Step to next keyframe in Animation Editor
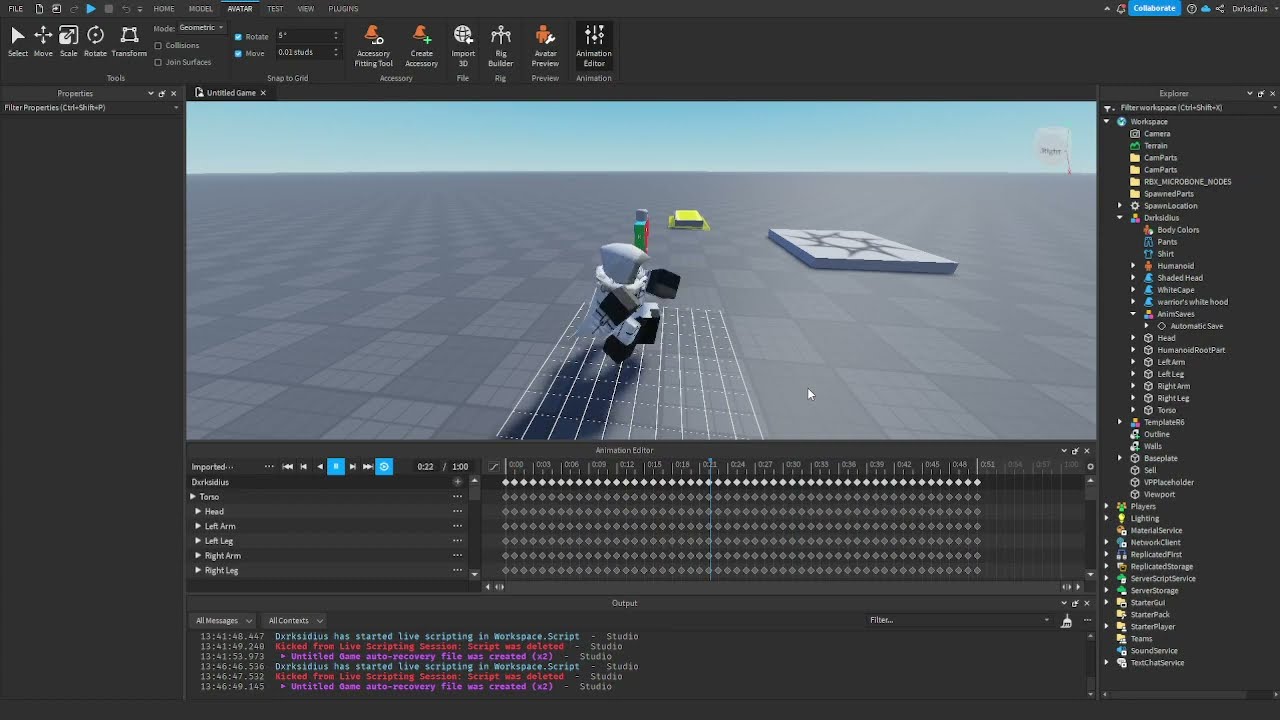Image resolution: width=1280 pixels, height=720 pixels. (352, 466)
